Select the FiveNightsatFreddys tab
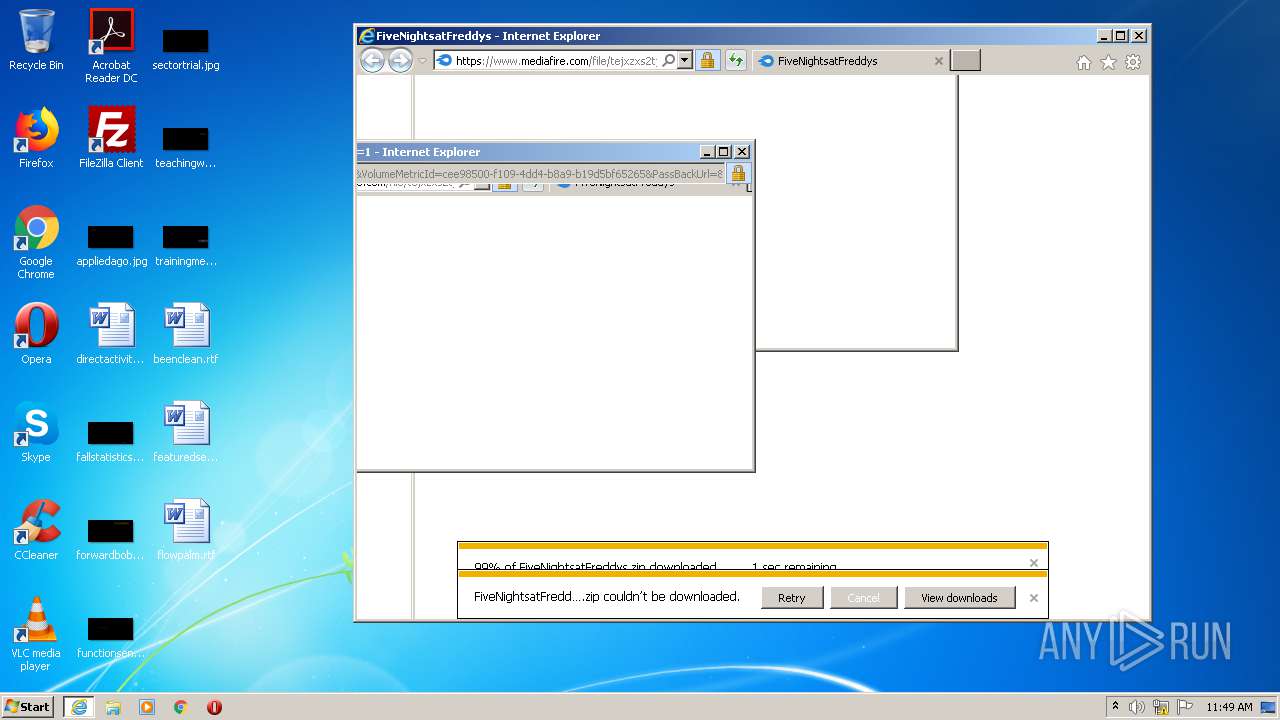 (x=850, y=61)
